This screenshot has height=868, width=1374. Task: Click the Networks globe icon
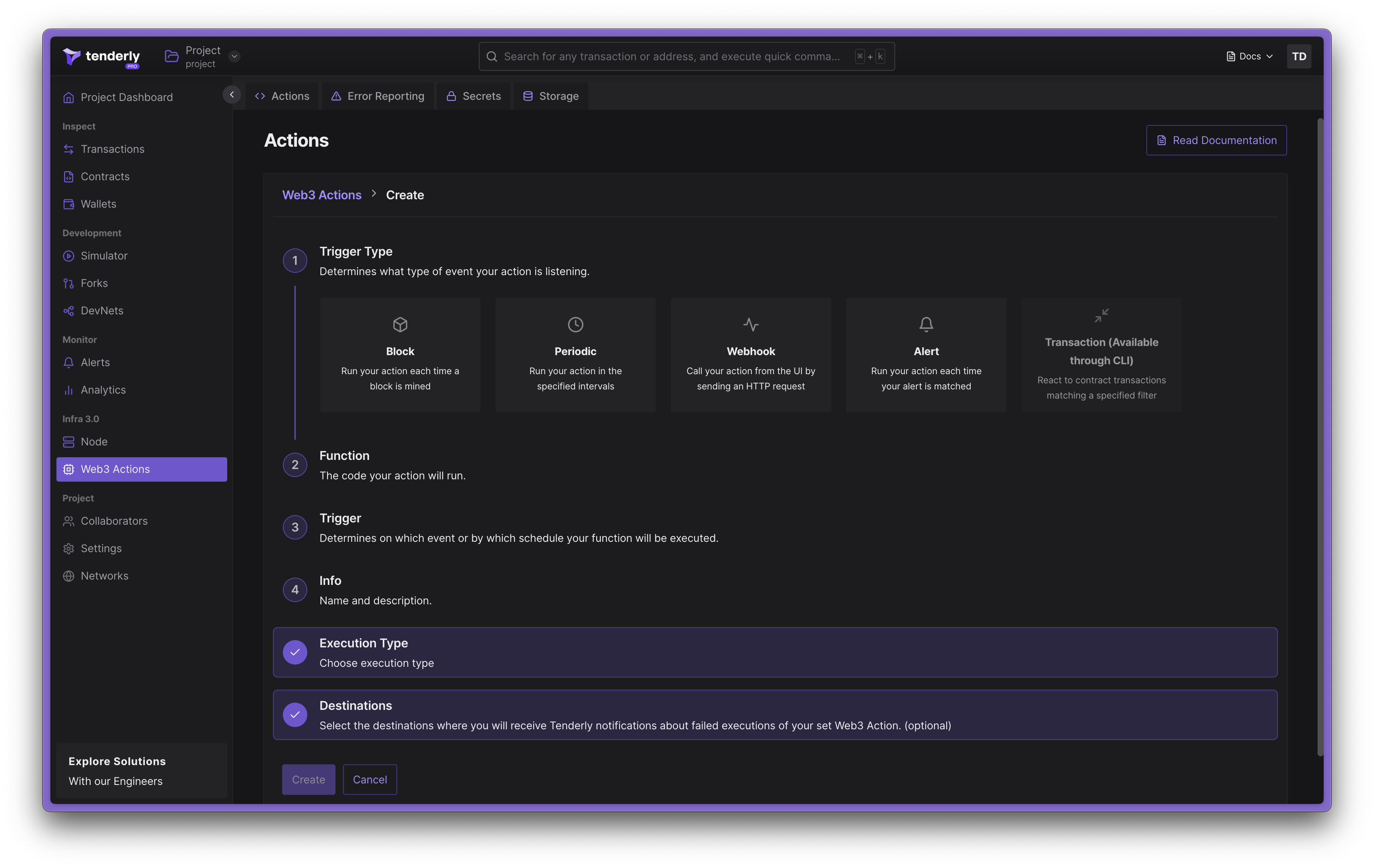click(69, 576)
